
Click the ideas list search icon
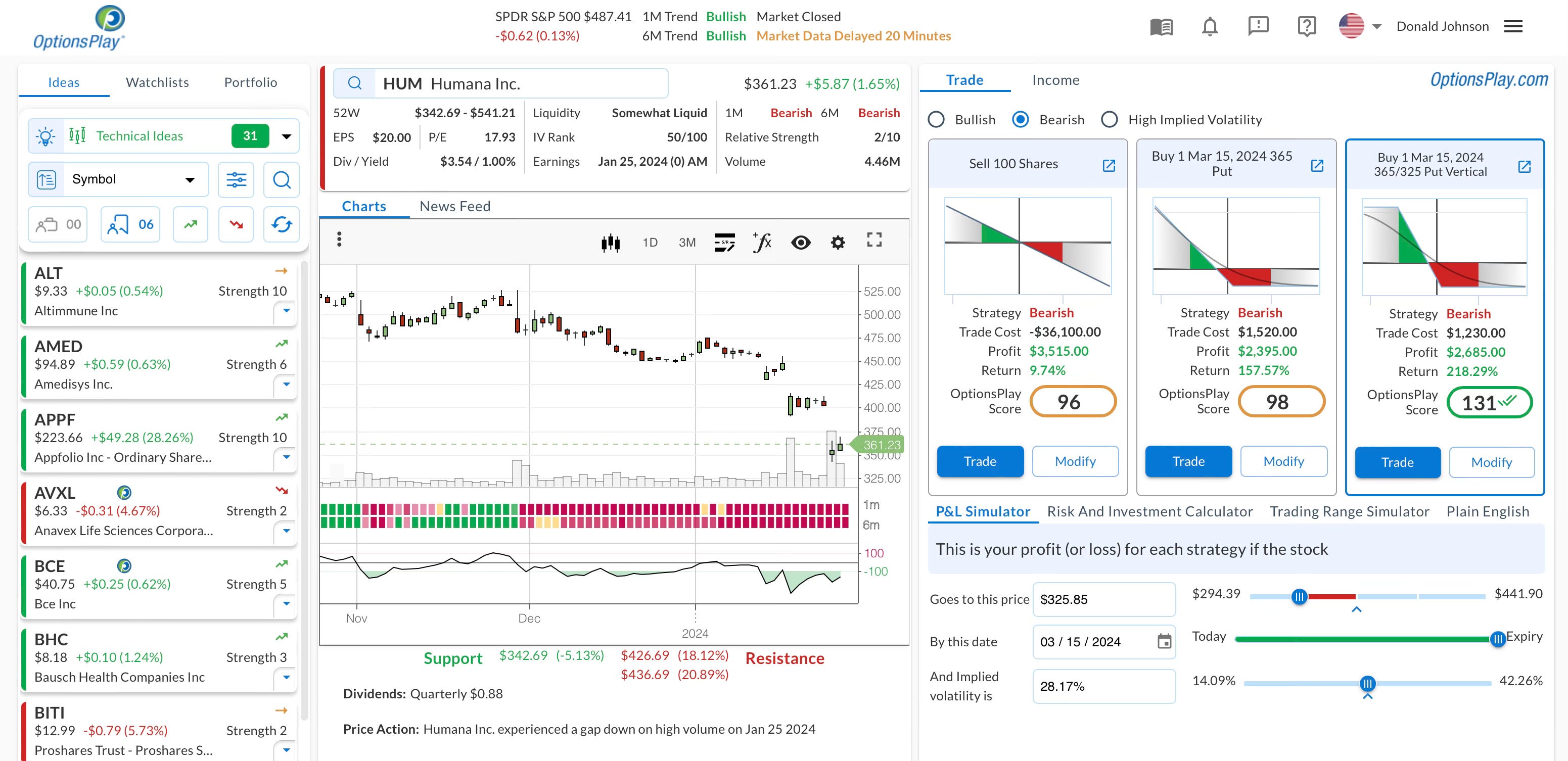click(281, 179)
